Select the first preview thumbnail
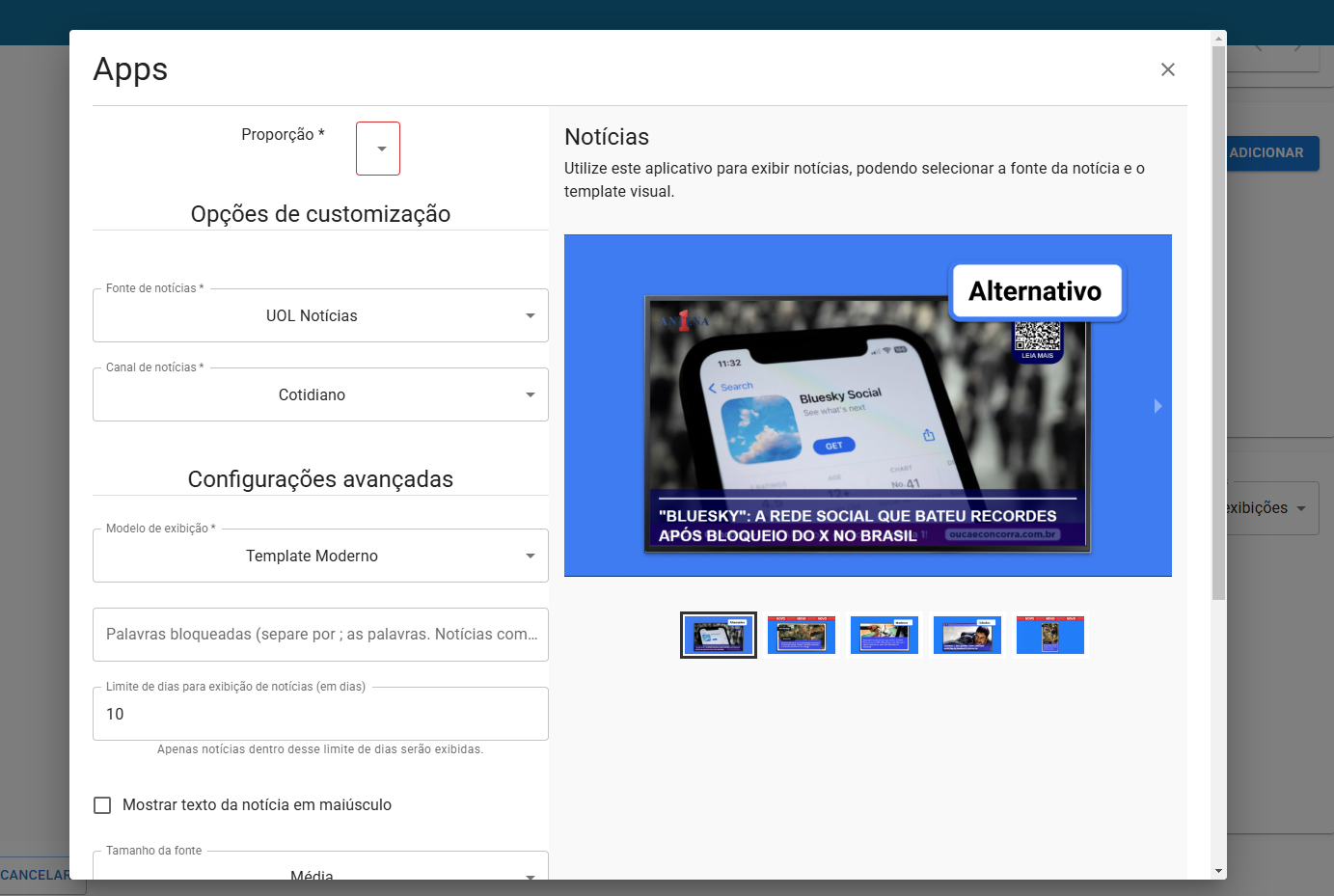The image size is (1334, 896). (x=719, y=635)
